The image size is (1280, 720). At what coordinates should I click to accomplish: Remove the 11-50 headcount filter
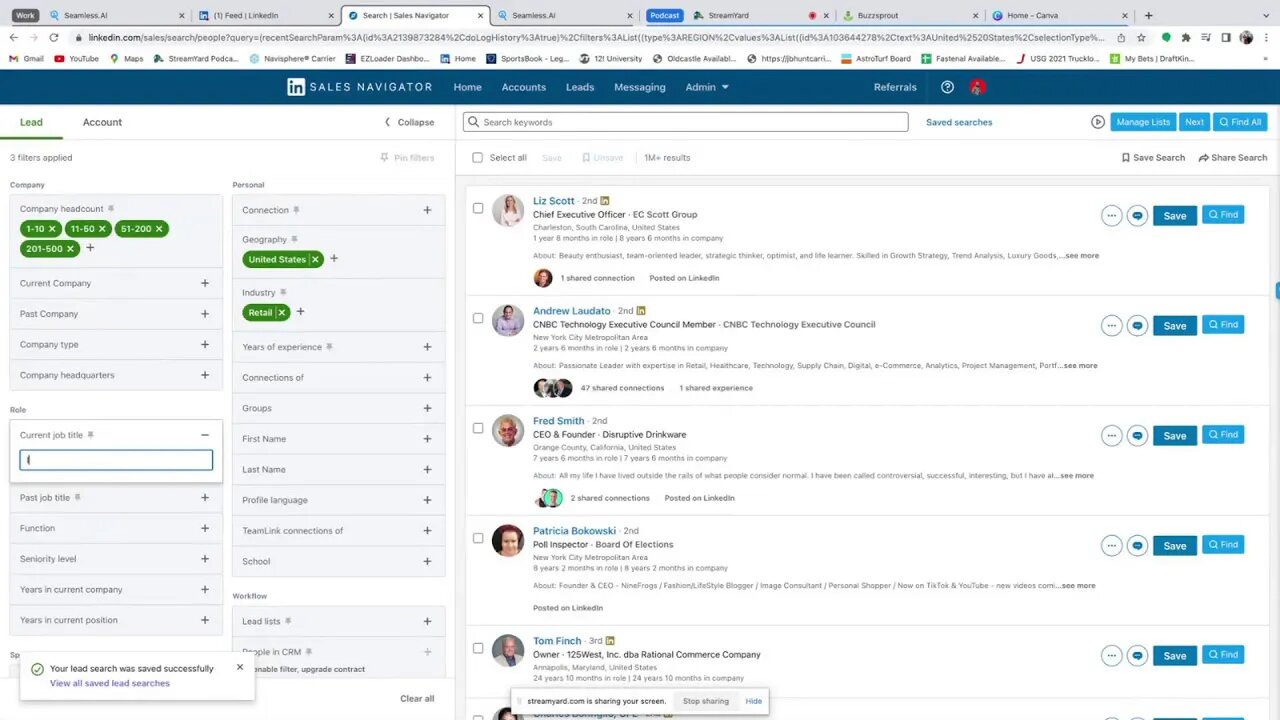(102, 229)
